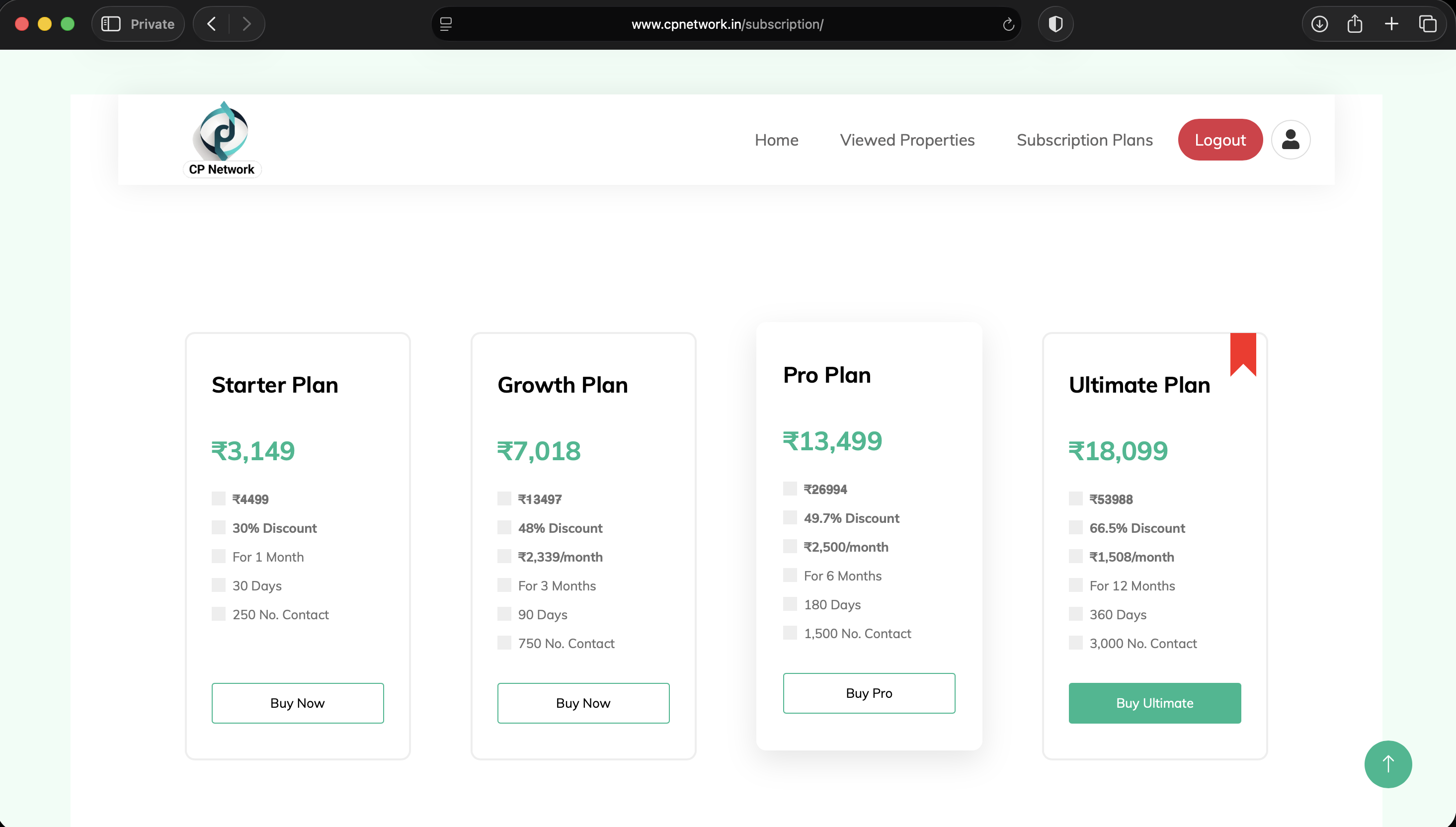Open the Share menu
The width and height of the screenshot is (1456, 827).
pyautogui.click(x=1355, y=24)
